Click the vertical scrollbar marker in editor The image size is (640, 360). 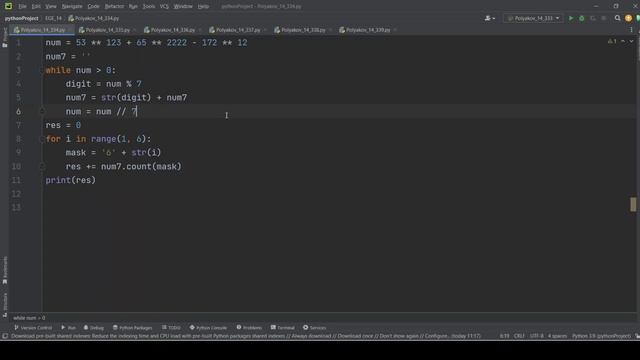pyautogui.click(x=633, y=204)
